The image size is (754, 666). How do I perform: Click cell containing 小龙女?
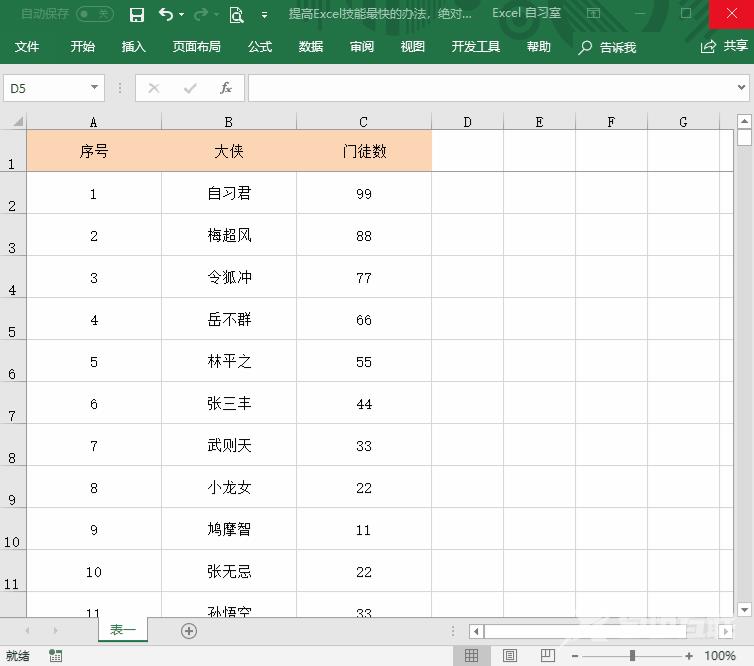coord(229,487)
